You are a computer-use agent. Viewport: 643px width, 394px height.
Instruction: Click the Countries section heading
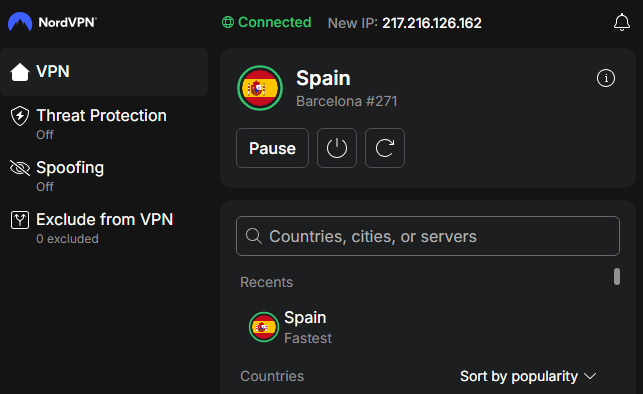pyautogui.click(x=272, y=376)
